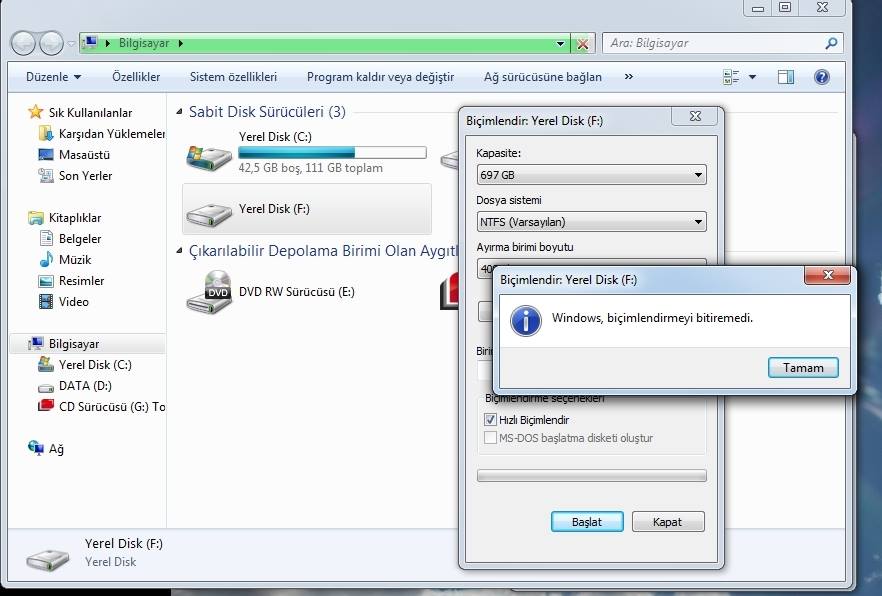Click Program kaldır veya değiştir
The image size is (882, 596).
coord(380,76)
